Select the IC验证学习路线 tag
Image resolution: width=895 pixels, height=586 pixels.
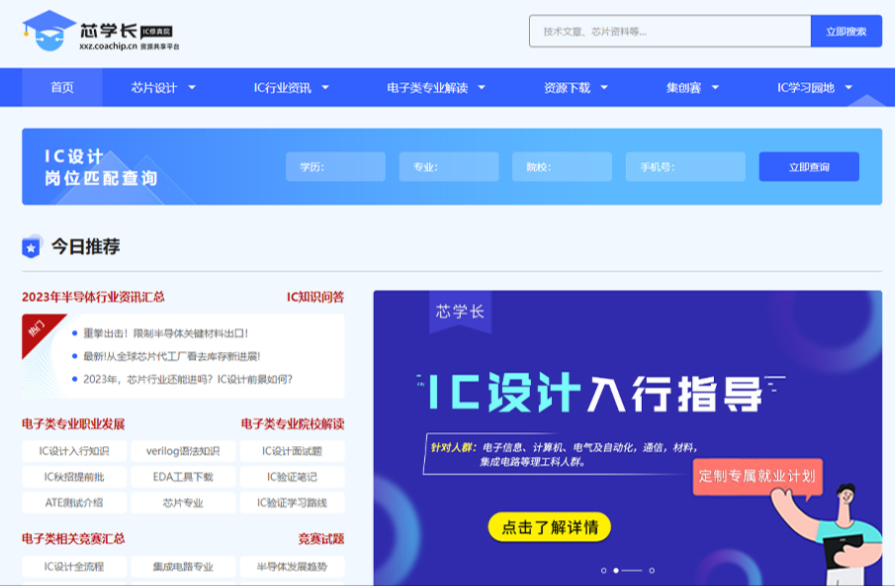(x=292, y=503)
